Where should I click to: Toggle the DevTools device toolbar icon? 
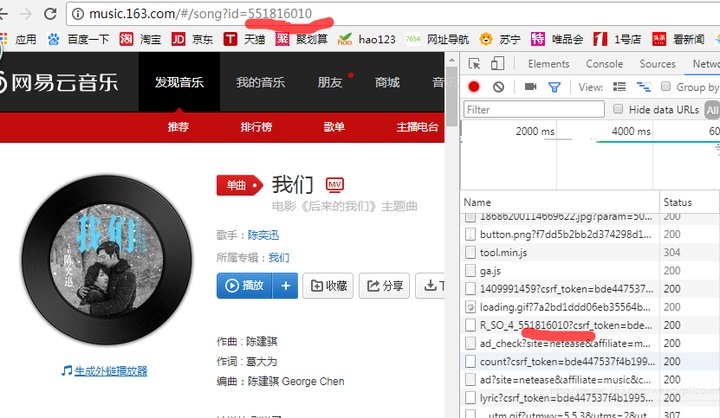[x=497, y=63]
